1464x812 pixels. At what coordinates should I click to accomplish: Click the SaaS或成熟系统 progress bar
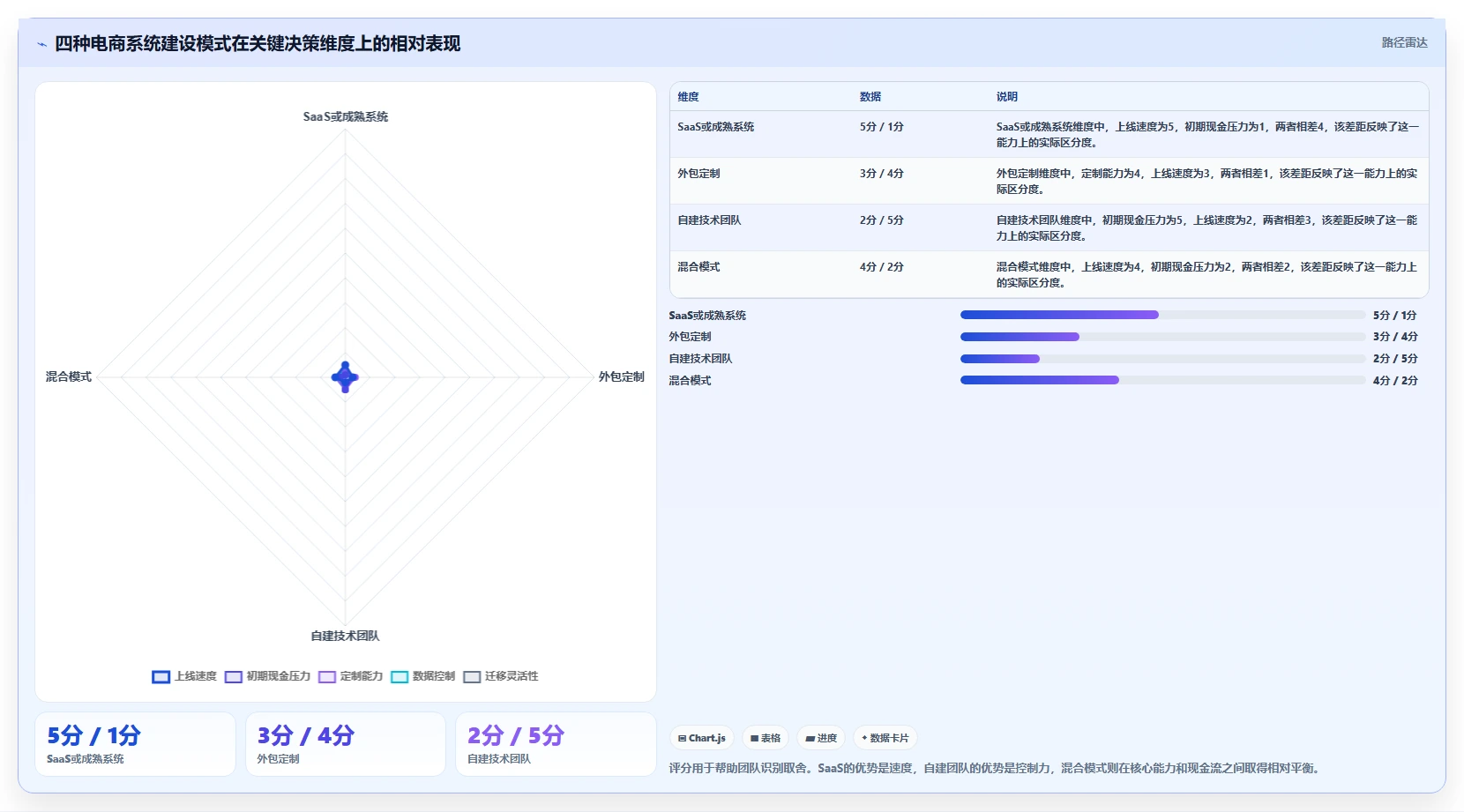1162,315
